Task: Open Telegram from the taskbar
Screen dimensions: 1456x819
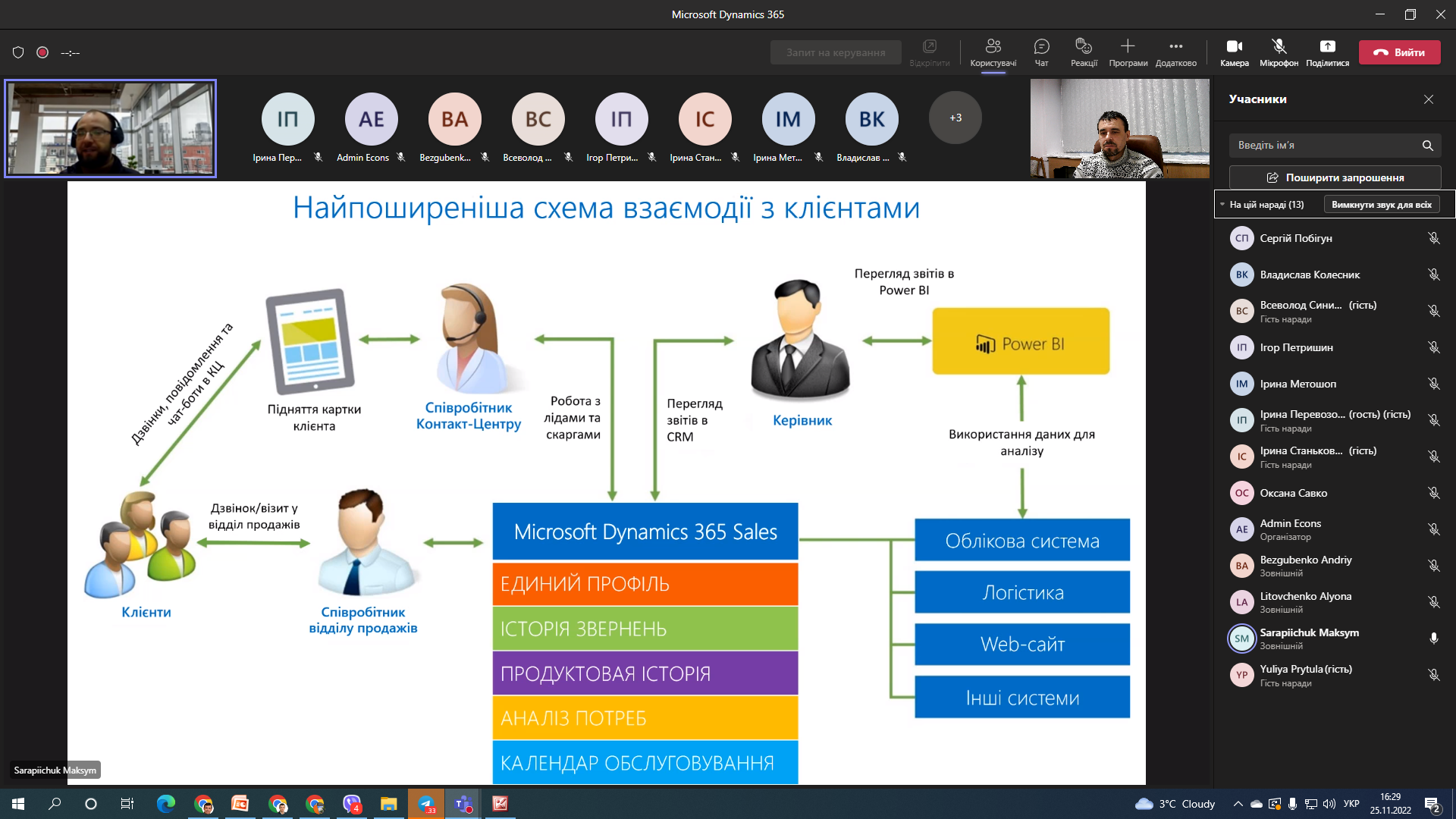Action: coord(426,804)
